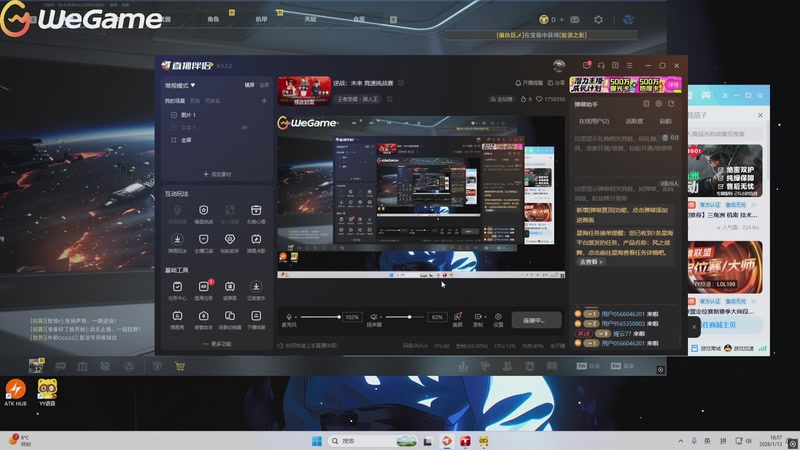
Task: Switch to 钻粉 tab
Action: [x=666, y=121]
